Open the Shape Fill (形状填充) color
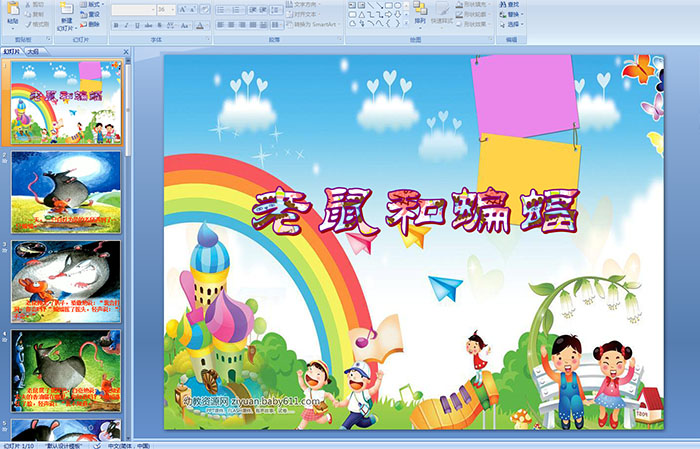Viewport: 700px width, 449px height. [x=474, y=4]
